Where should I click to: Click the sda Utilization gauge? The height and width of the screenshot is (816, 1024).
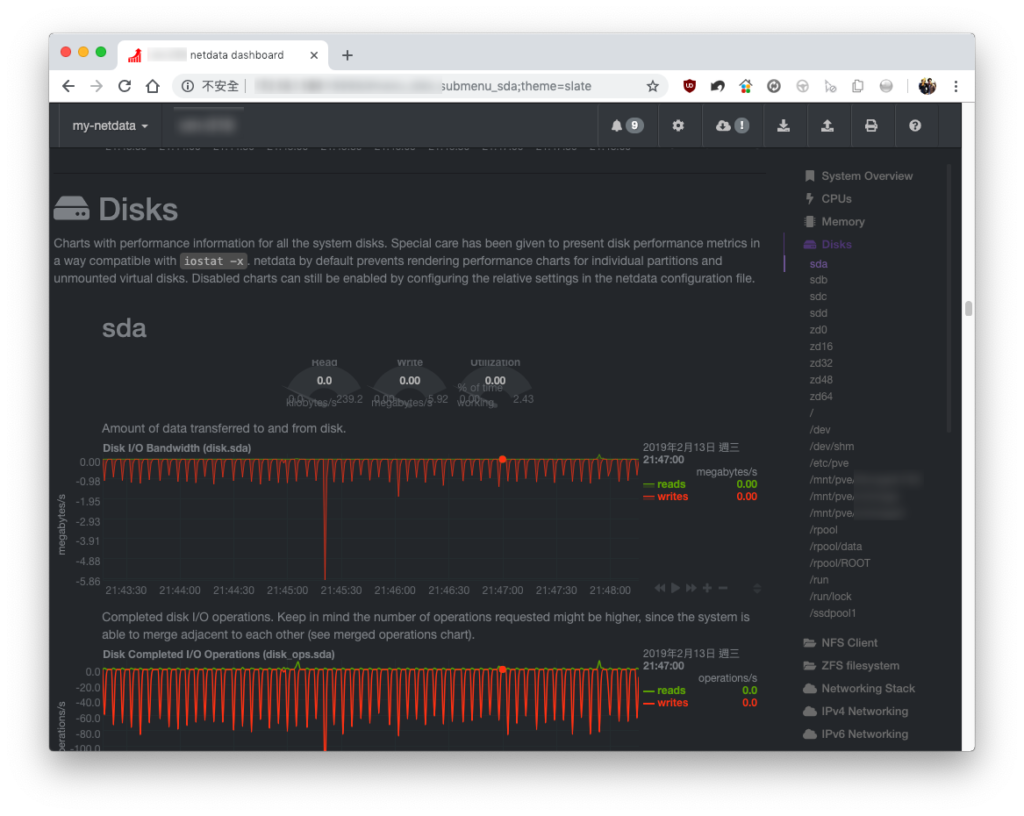click(494, 384)
